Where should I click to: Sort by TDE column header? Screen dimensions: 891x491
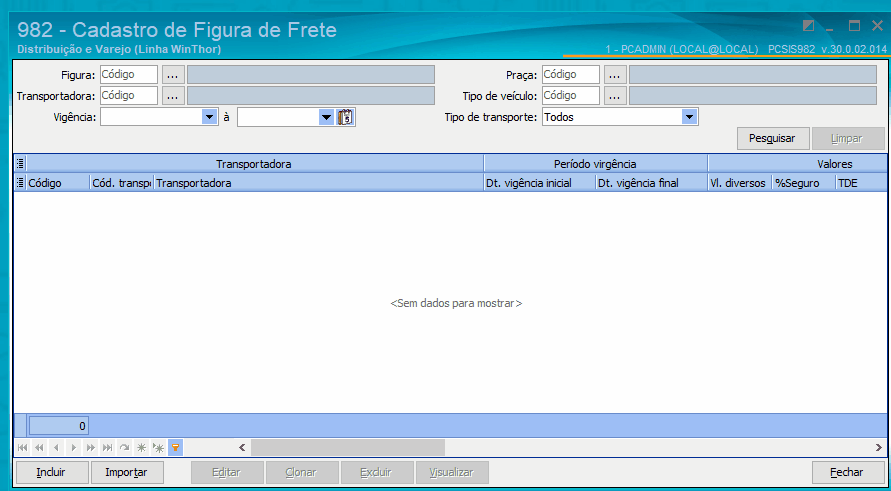[x=860, y=183]
